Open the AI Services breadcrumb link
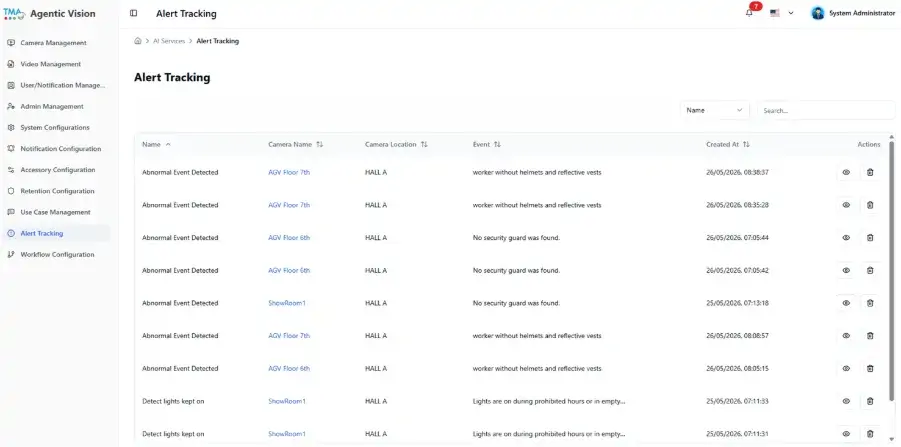The width and height of the screenshot is (901, 447). pos(169,41)
